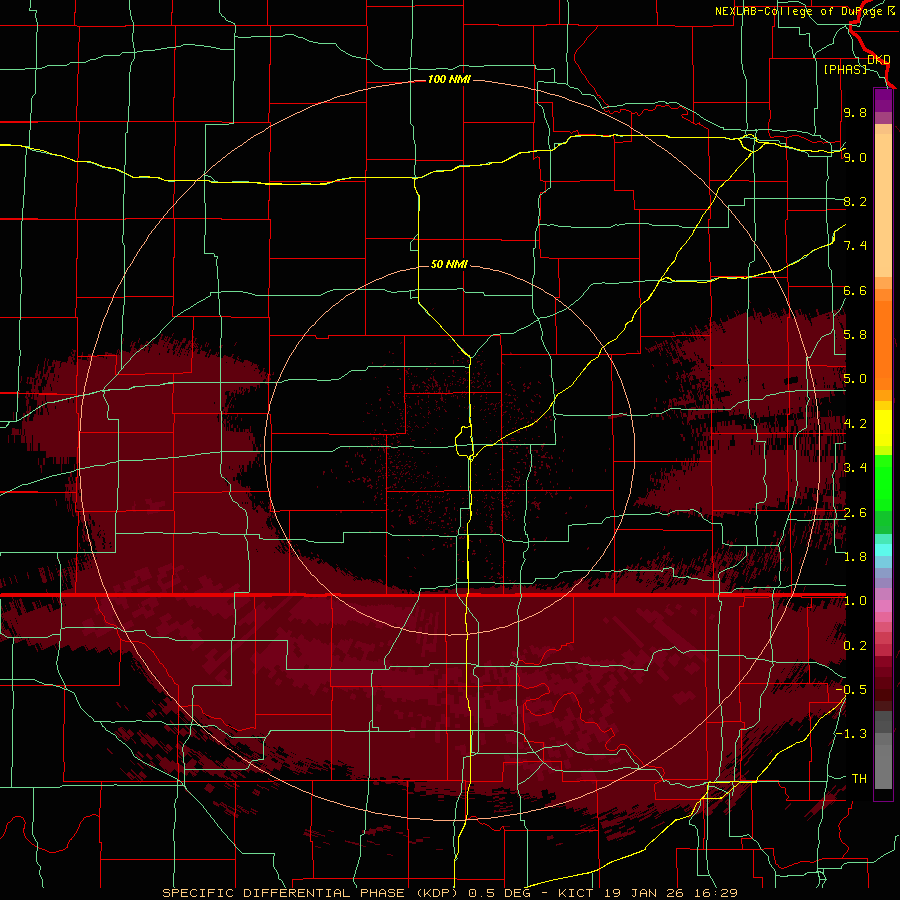The image size is (900, 900).
Task: Select the 0.2 value on the color scale
Action: pos(855,646)
